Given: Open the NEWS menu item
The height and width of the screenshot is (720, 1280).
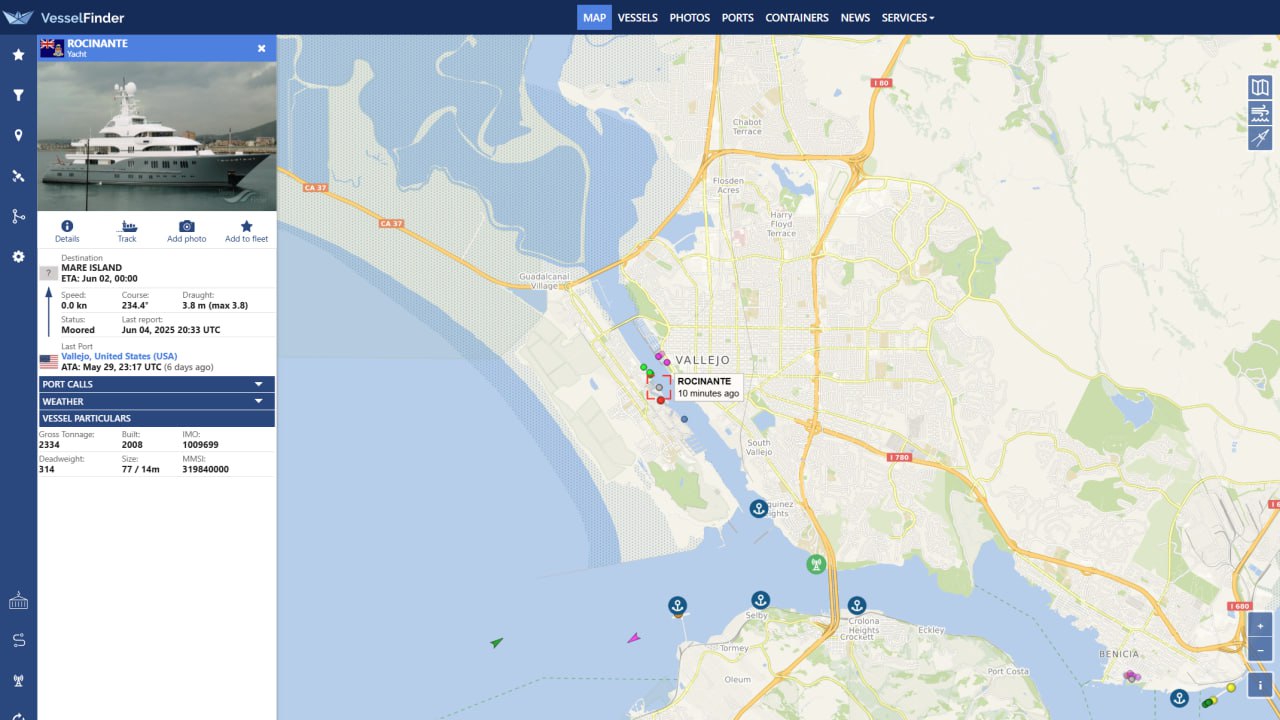Looking at the screenshot, I should point(855,17).
